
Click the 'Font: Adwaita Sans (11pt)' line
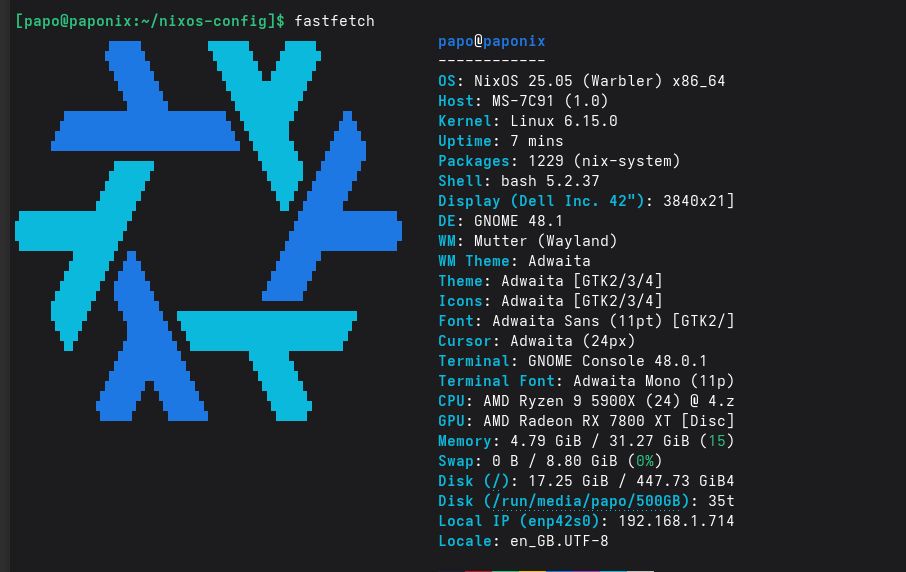(586, 321)
